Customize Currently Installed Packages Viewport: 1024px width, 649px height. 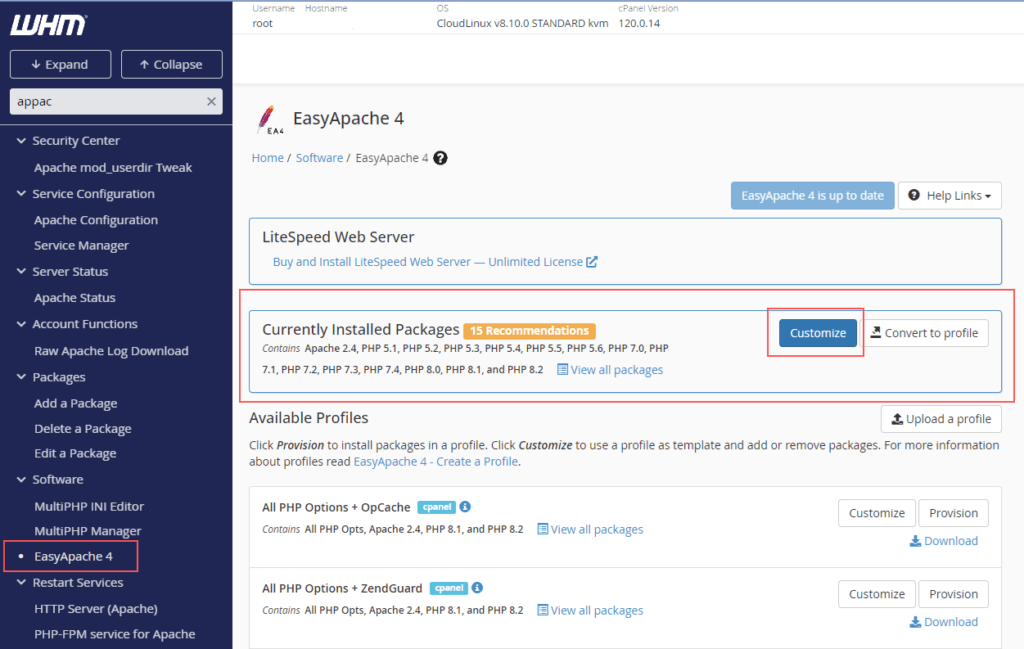(x=818, y=333)
